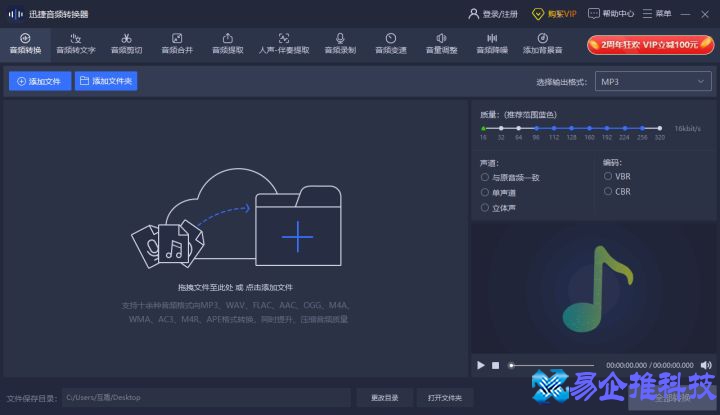Click the quality slider 256 marker
Screen dimensions: 720x415
pos(642,129)
